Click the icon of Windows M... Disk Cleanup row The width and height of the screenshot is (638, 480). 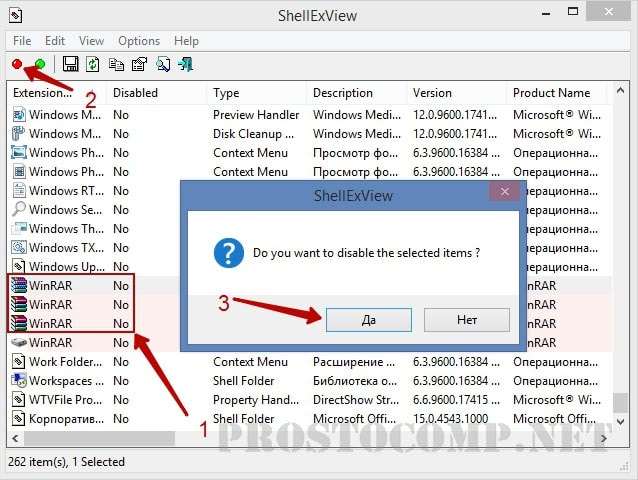19,133
